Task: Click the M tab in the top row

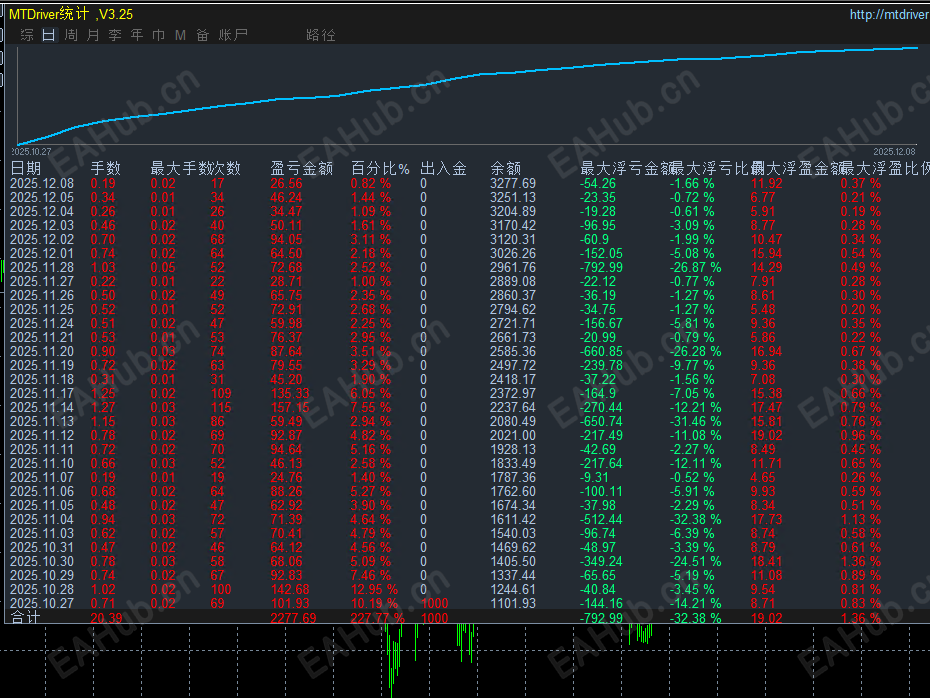Action: click(180, 35)
